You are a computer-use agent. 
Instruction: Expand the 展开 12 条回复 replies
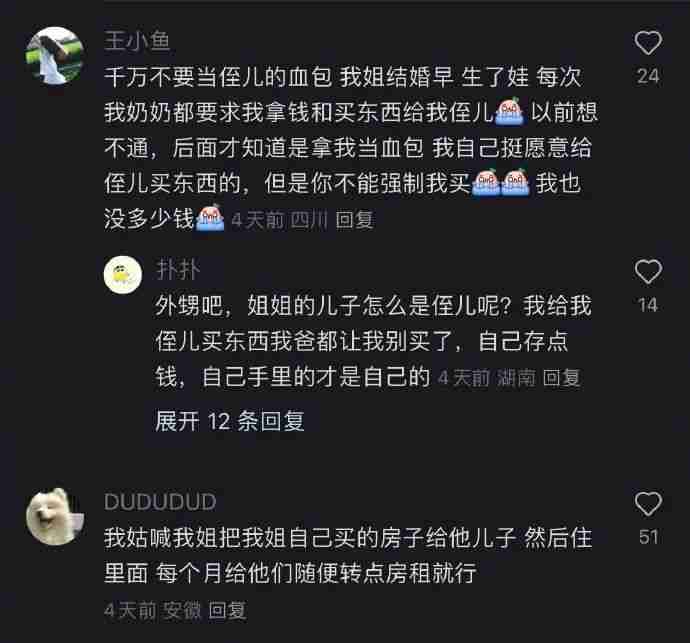pos(229,421)
